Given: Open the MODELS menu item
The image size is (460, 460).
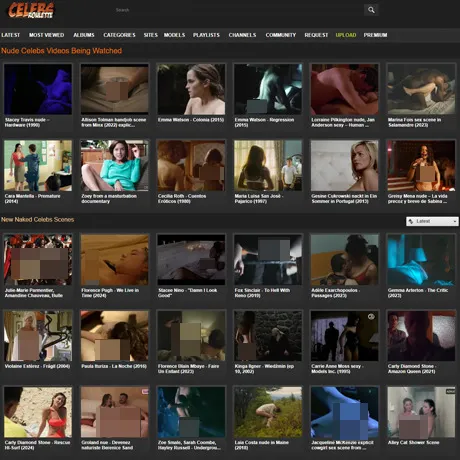Looking at the screenshot, I should point(174,35).
